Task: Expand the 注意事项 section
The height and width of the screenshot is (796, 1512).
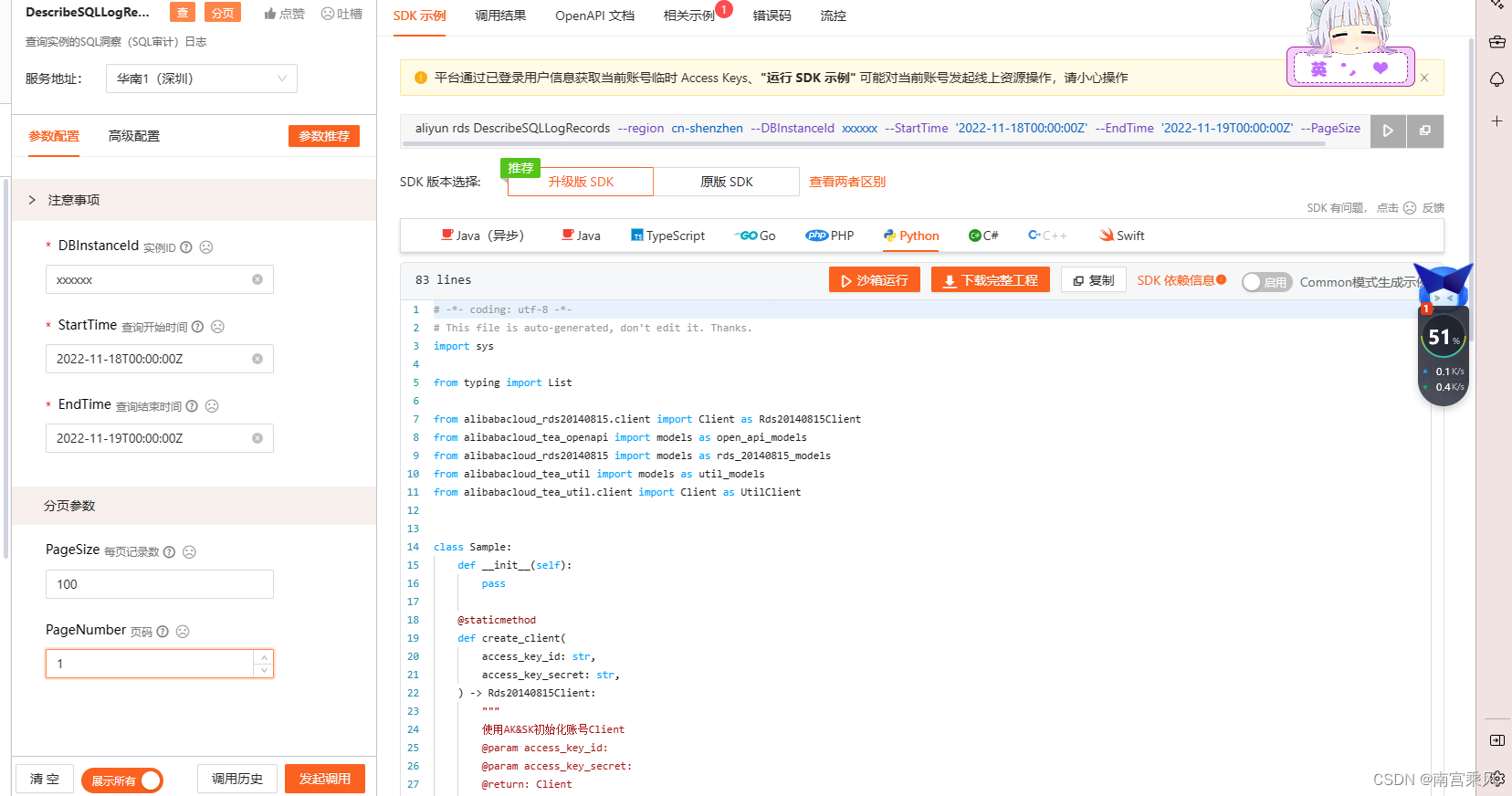Action: 194,200
